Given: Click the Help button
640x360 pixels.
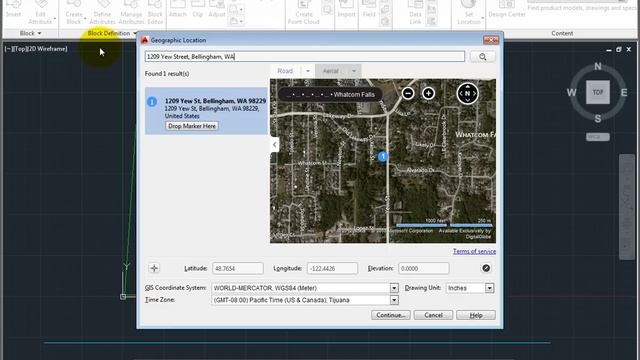Looking at the screenshot, I should click(476, 315).
